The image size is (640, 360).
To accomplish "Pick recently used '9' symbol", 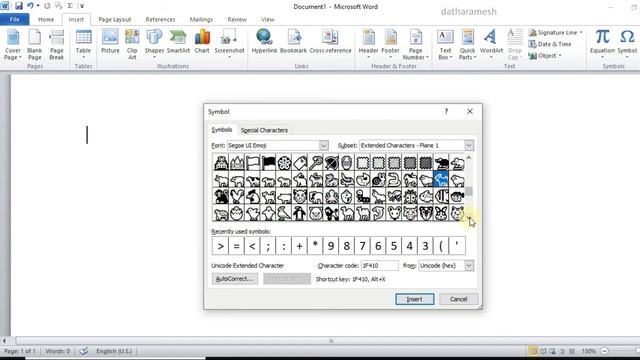I will (x=331, y=246).
